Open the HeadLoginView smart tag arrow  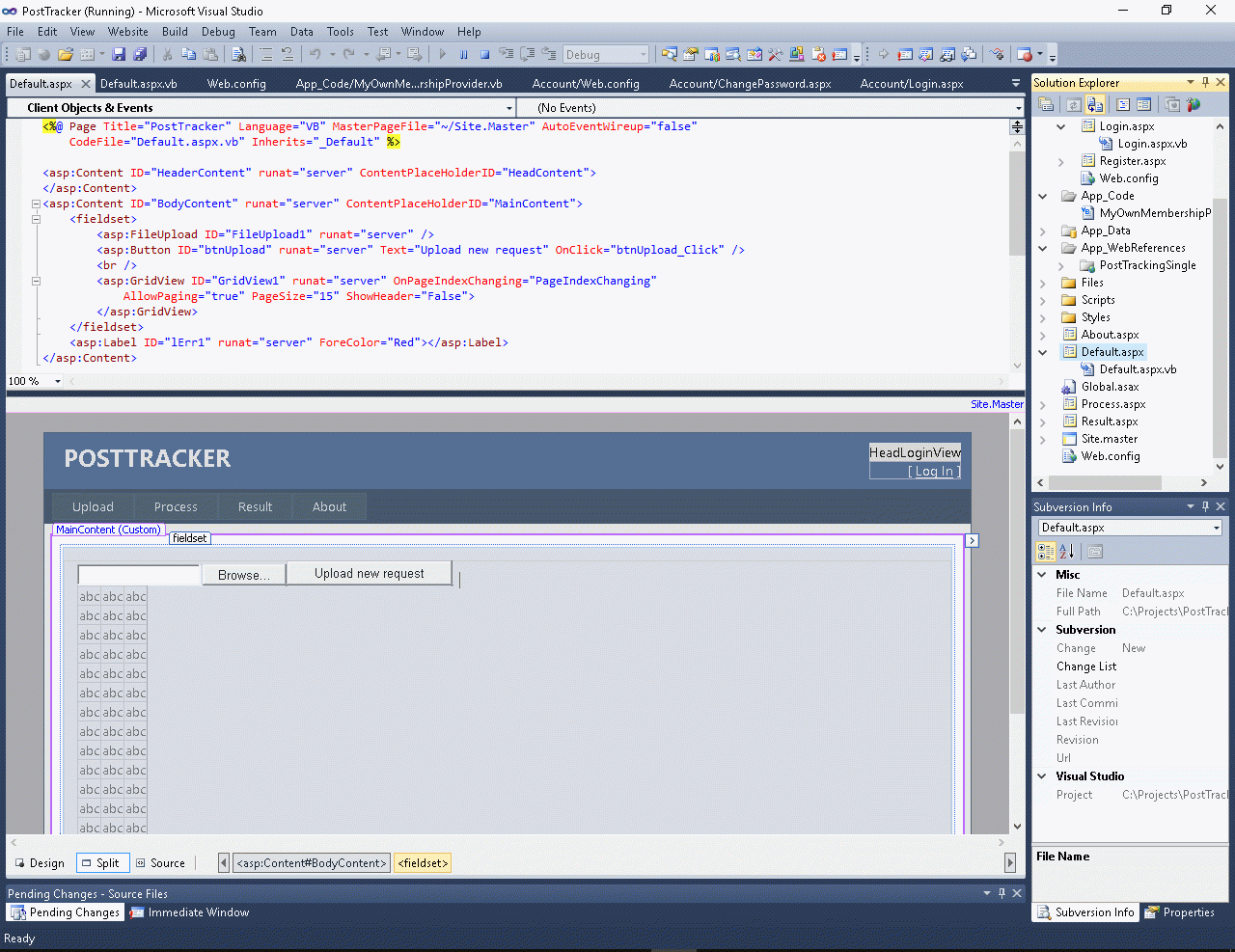972,541
